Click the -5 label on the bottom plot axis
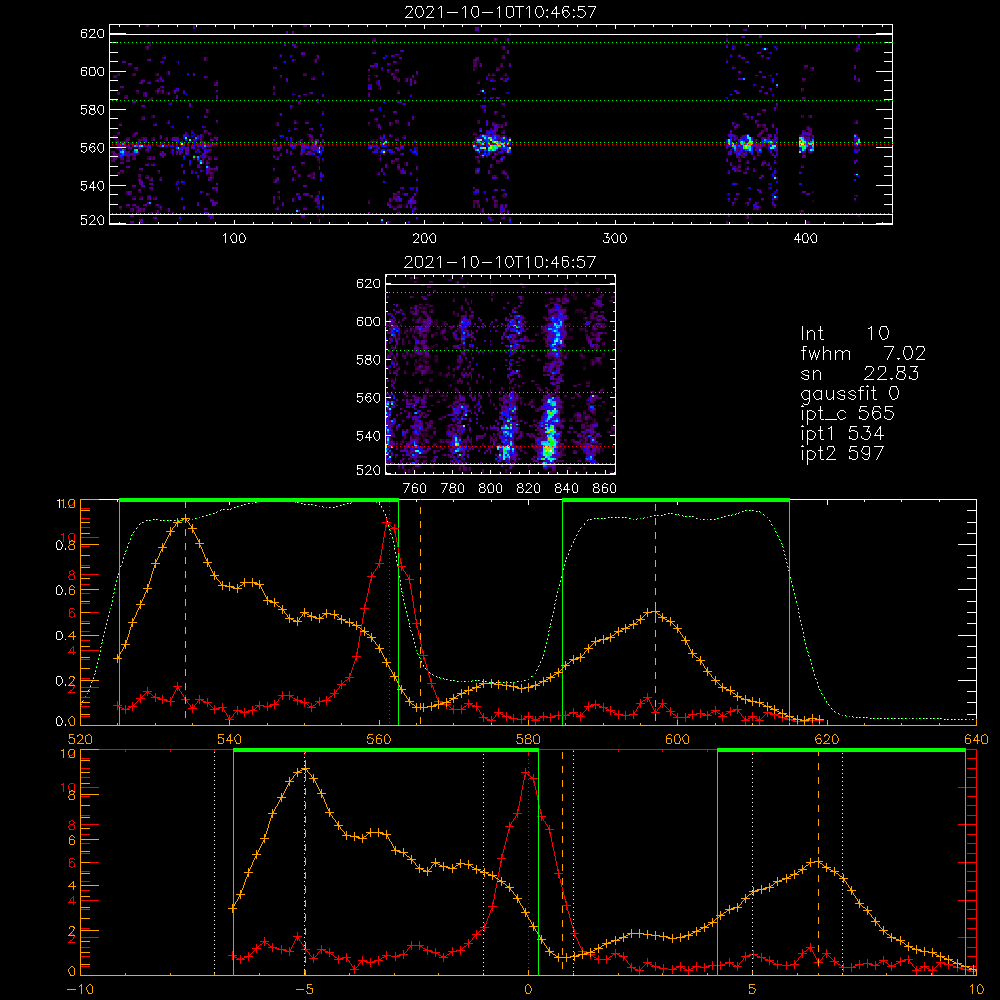The image size is (1000, 1000). (x=304, y=990)
